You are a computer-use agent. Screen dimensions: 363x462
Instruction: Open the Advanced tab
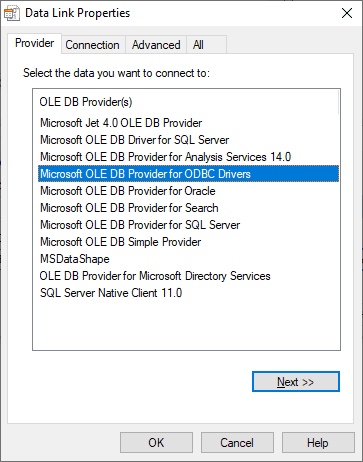pyautogui.click(x=156, y=45)
